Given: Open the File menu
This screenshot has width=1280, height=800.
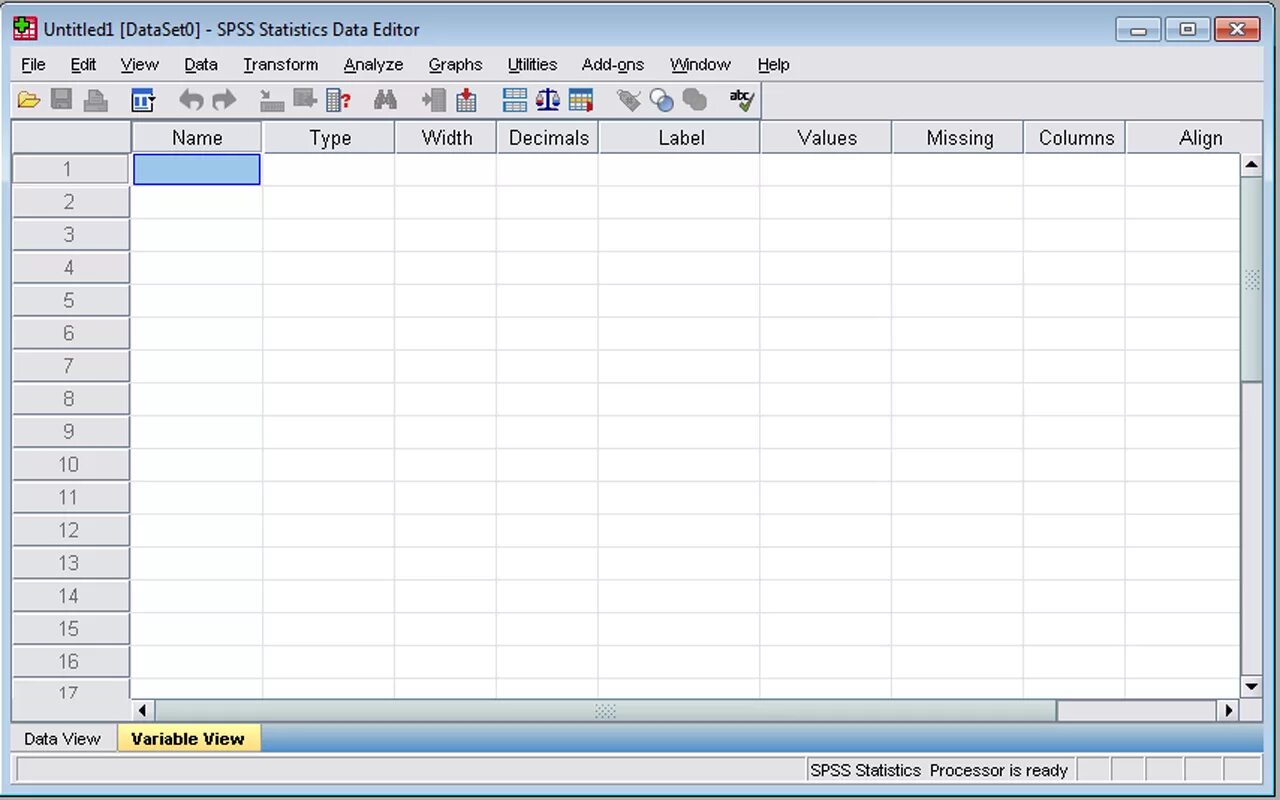Looking at the screenshot, I should [x=33, y=64].
